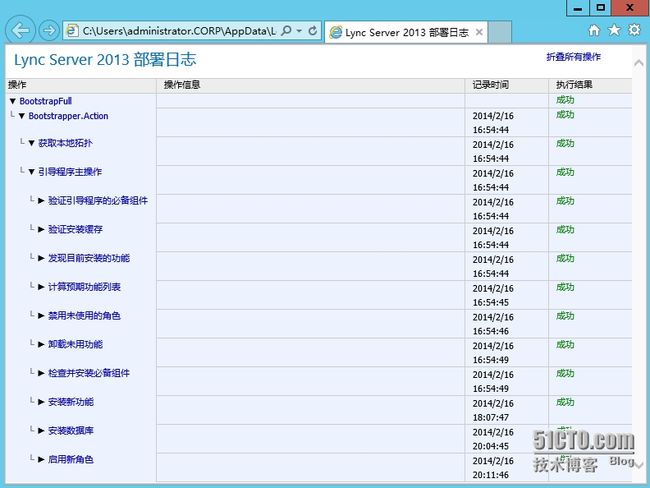This screenshot has width=650, height=488.
Task: Click the 执行结果 column header
Action: [x=574, y=85]
